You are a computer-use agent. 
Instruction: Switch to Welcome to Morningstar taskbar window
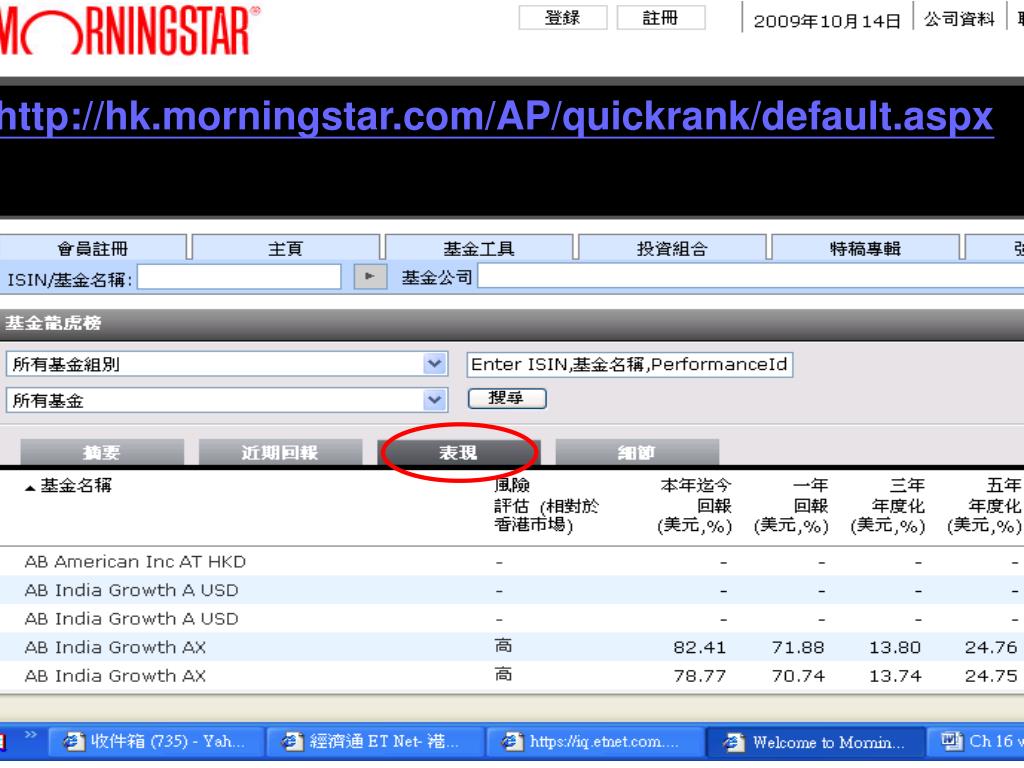[x=814, y=741]
